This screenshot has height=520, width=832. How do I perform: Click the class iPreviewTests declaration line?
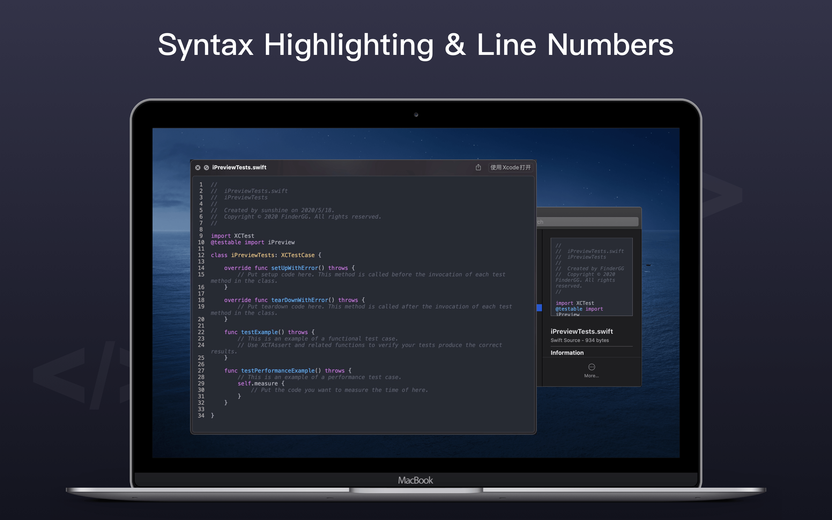pos(266,255)
